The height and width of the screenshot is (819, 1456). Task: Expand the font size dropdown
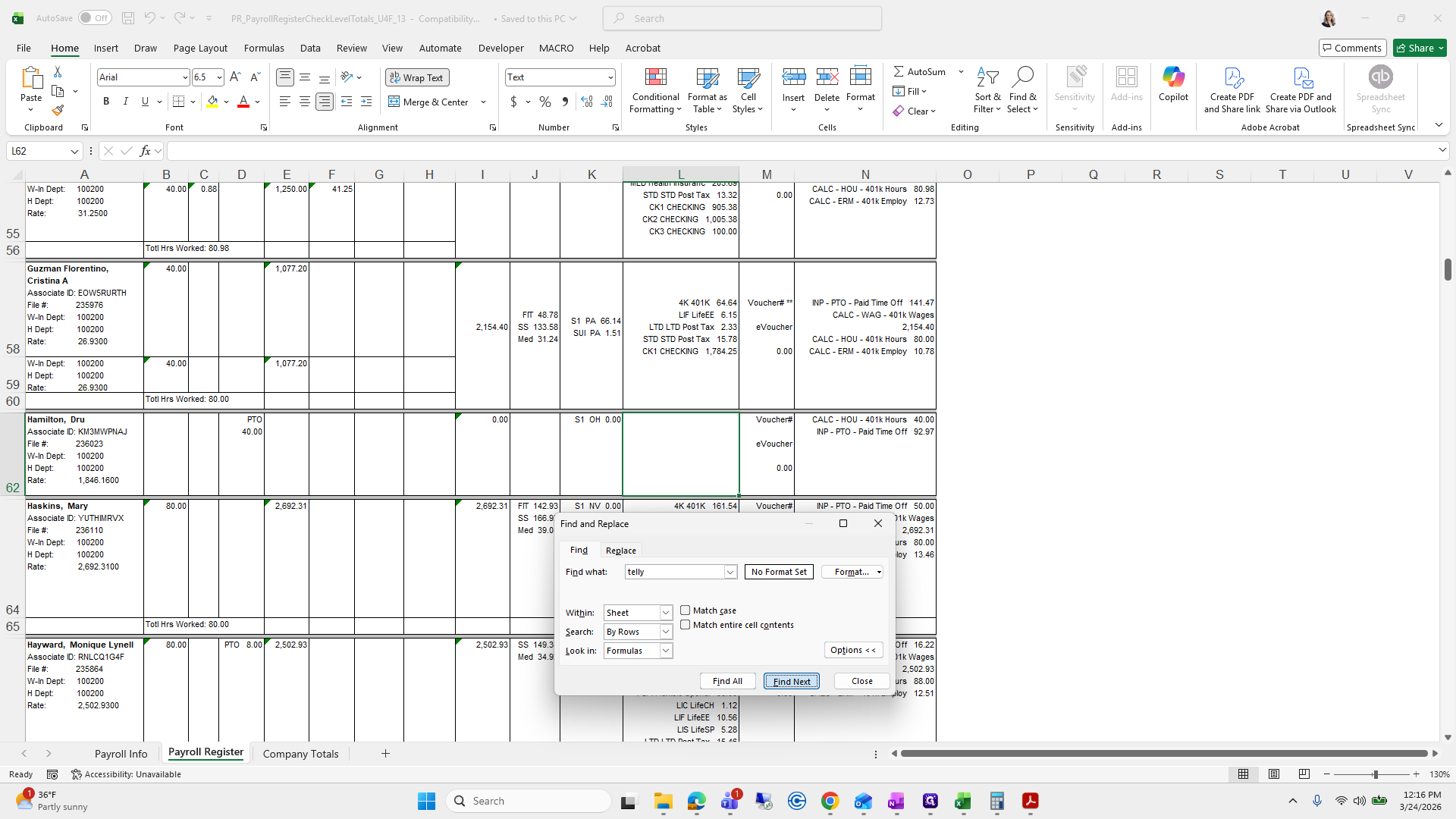219,77
